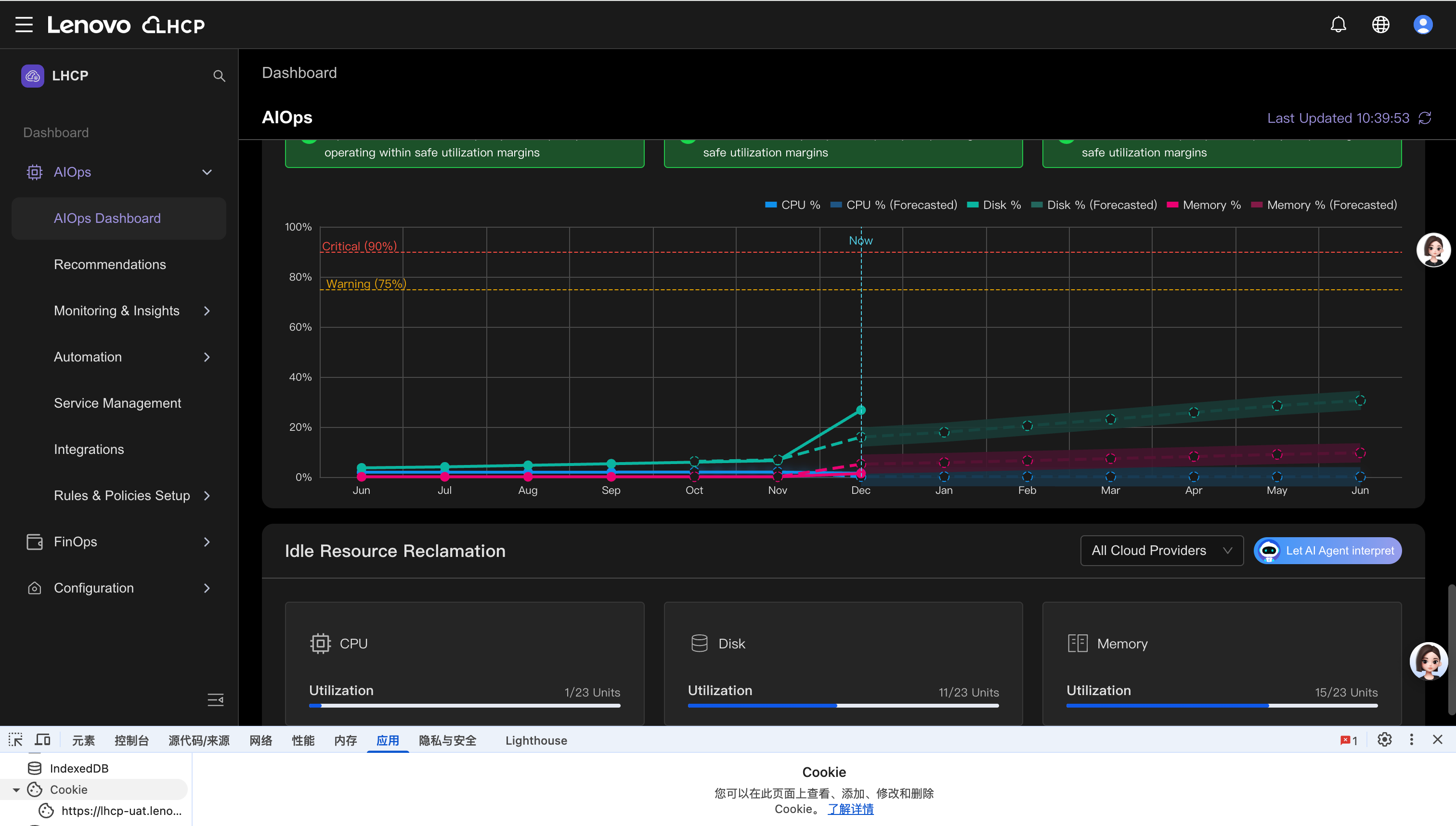
Task: Open the All Cloud Providers dropdown
Action: 1161,551
